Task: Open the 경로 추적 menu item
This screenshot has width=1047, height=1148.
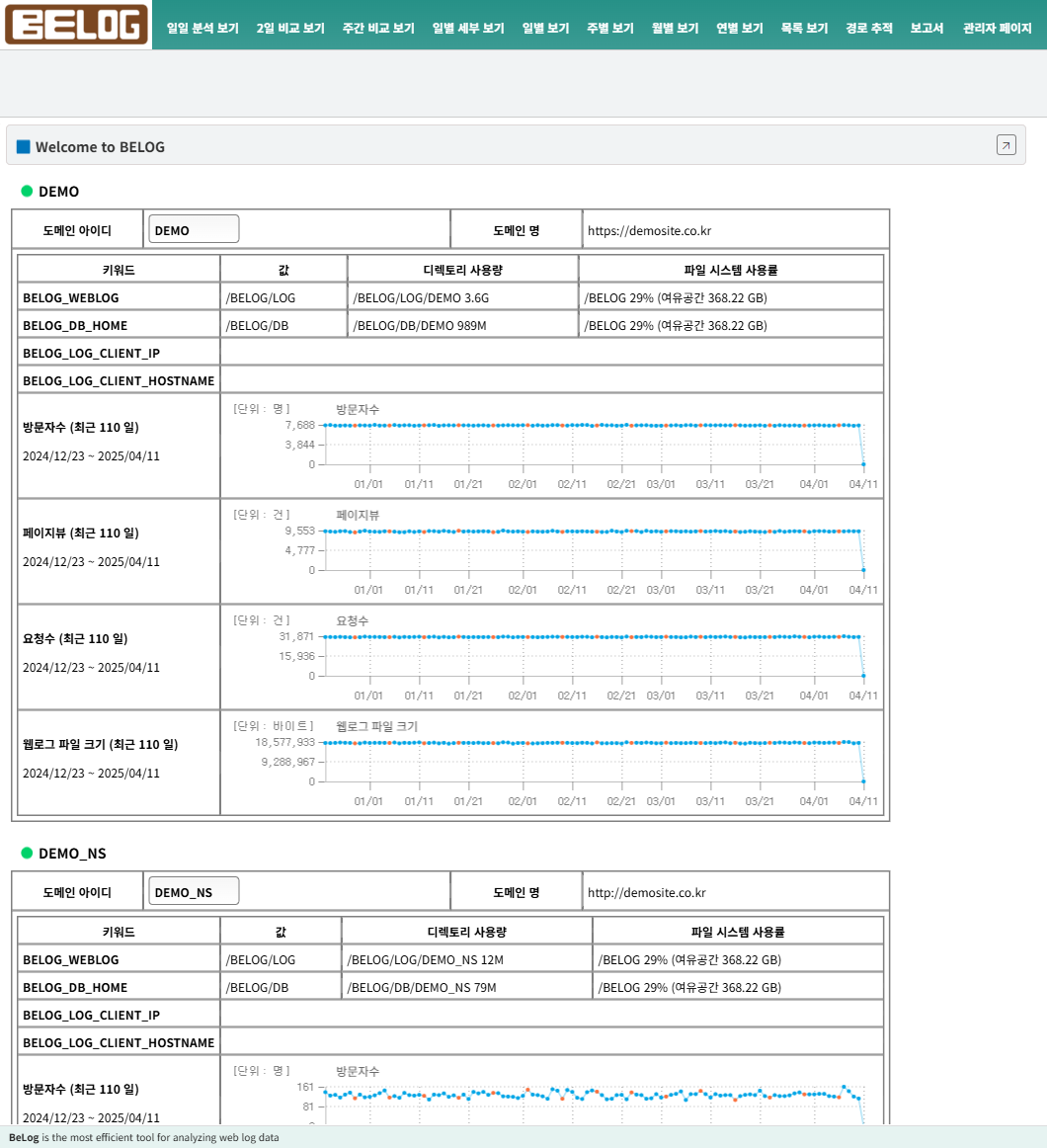Action: [869, 28]
